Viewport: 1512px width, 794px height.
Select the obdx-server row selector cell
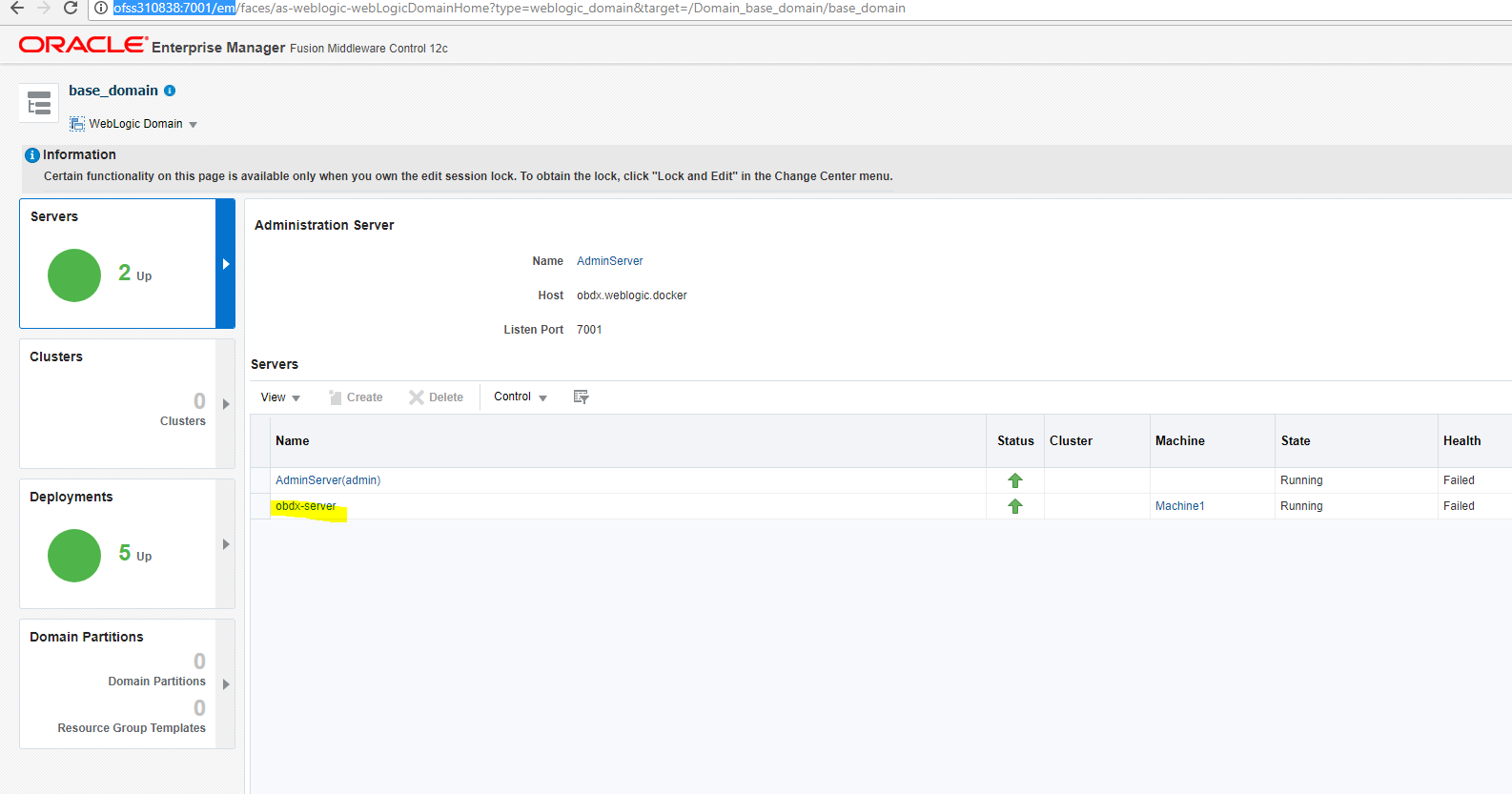260,506
